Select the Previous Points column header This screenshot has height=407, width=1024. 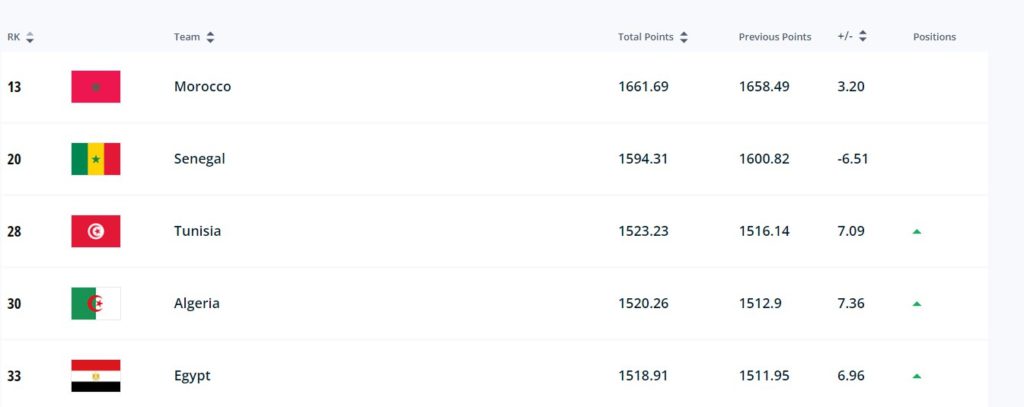tap(775, 37)
